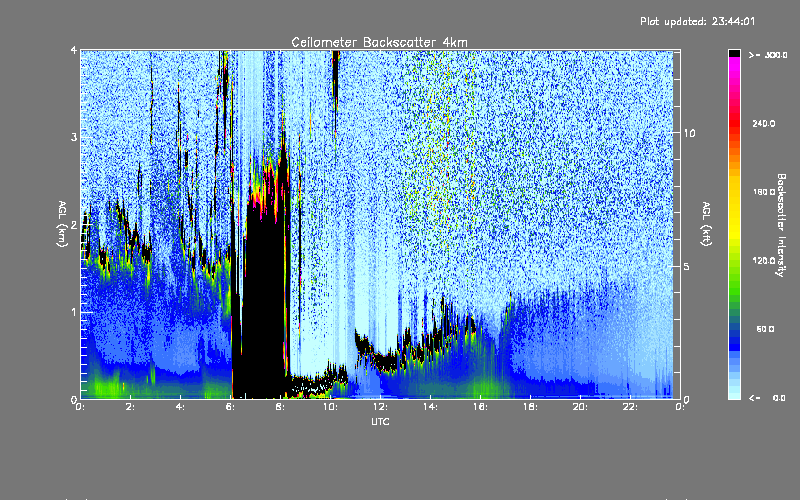The width and height of the screenshot is (800, 500).
Task: Click the '240.0' colorbar label
Action: point(764,123)
